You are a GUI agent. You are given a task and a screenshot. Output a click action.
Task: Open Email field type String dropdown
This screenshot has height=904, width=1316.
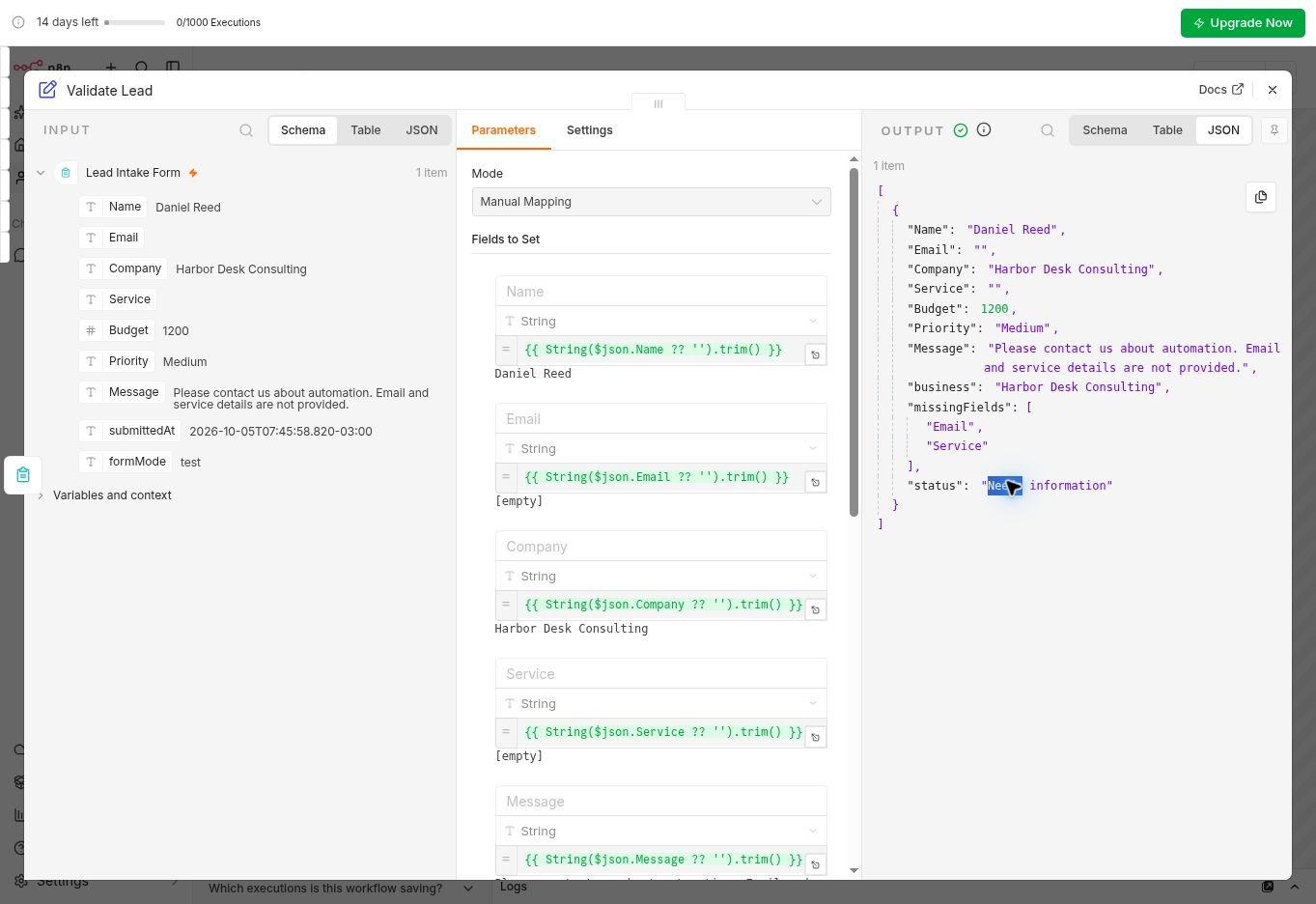click(x=660, y=449)
